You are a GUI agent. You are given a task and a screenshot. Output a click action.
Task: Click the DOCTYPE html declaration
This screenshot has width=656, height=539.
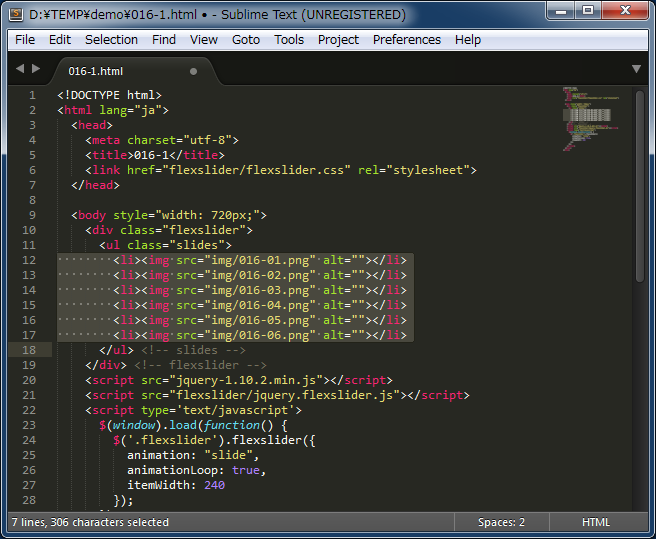109,95
